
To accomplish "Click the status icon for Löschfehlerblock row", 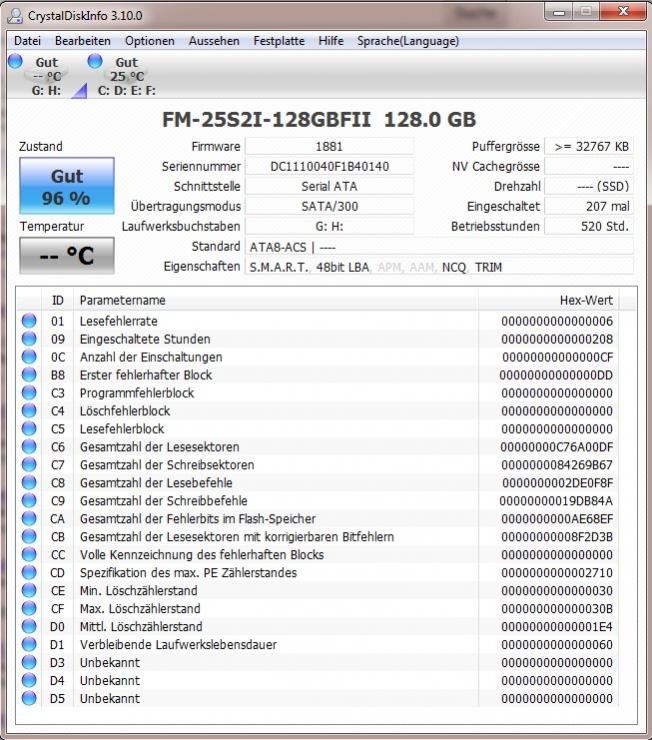I will pyautogui.click(x=29, y=410).
